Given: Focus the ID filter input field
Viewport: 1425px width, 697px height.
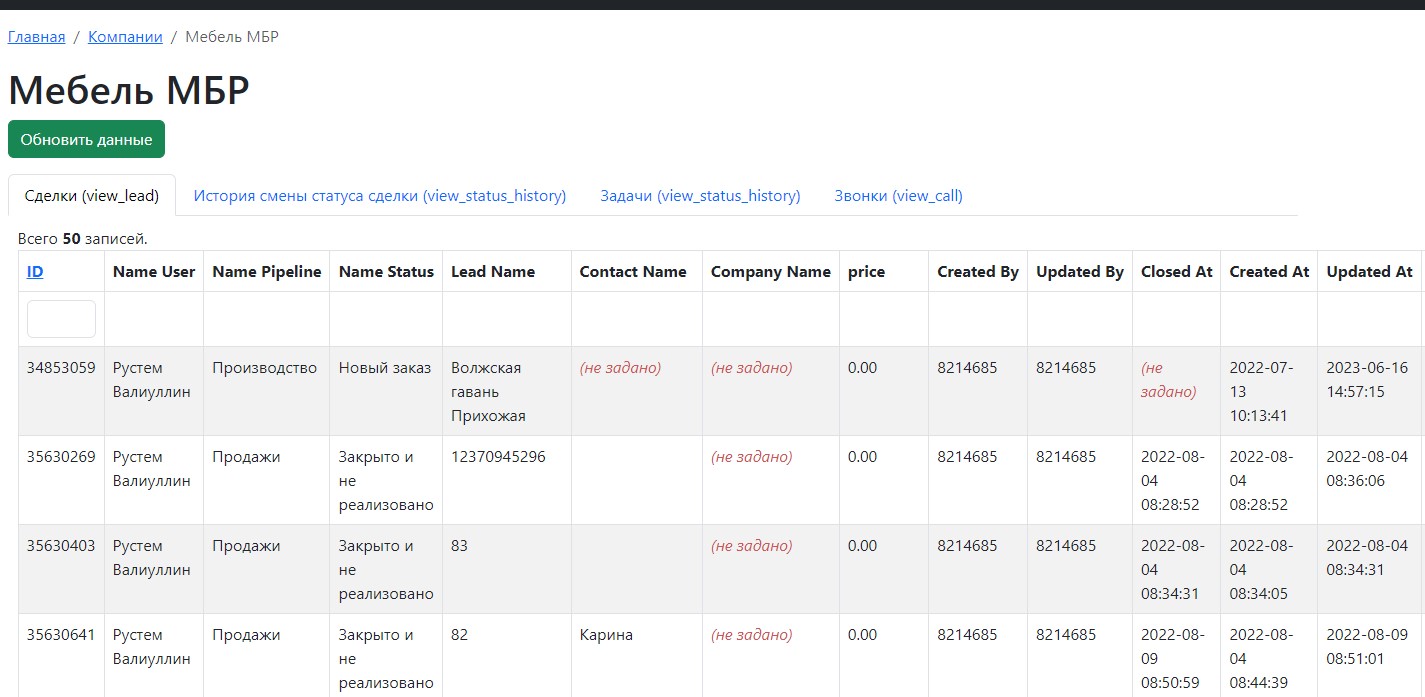Looking at the screenshot, I should 61,319.
